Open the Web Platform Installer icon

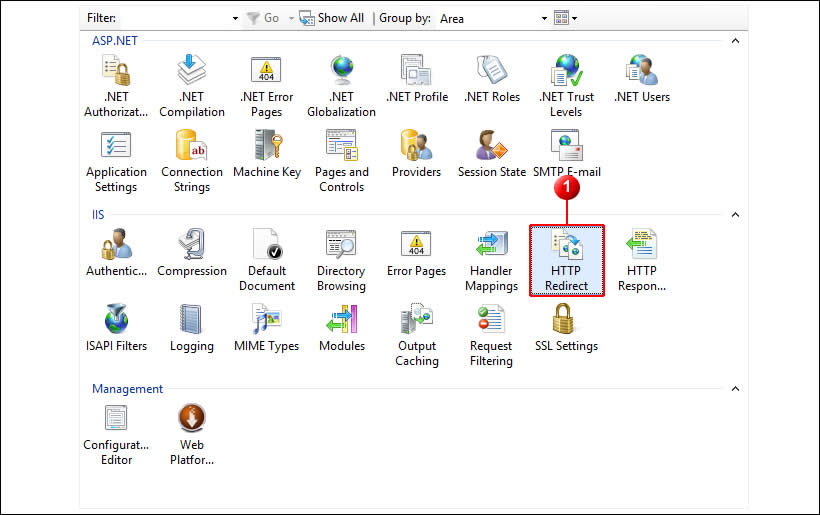point(191,432)
